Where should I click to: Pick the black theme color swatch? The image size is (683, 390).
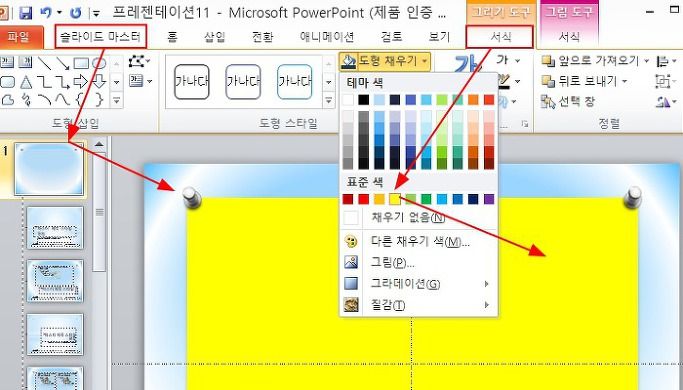[x=364, y=100]
